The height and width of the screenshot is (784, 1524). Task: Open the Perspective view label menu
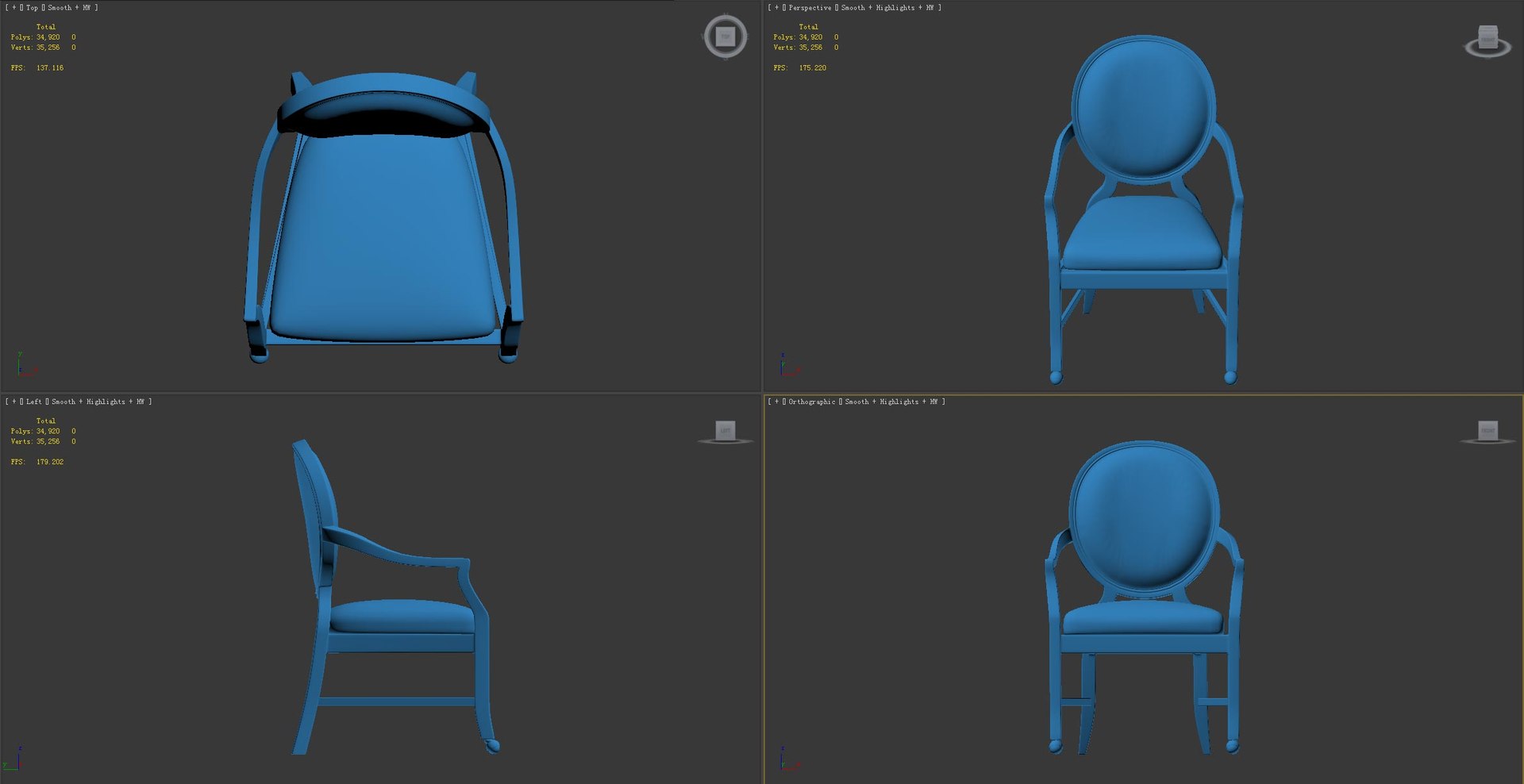tap(810, 8)
